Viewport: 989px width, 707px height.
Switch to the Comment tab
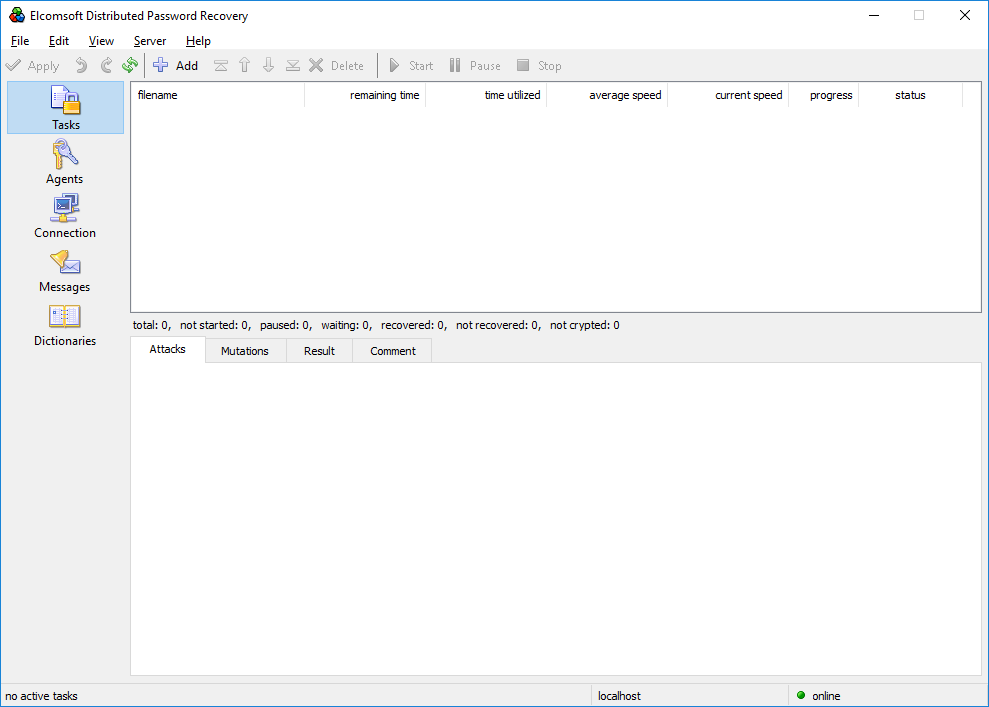[392, 351]
